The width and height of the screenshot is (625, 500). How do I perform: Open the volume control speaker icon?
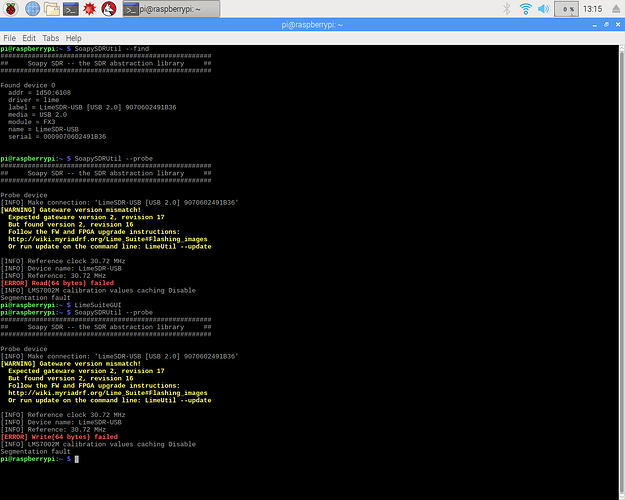[x=543, y=9]
